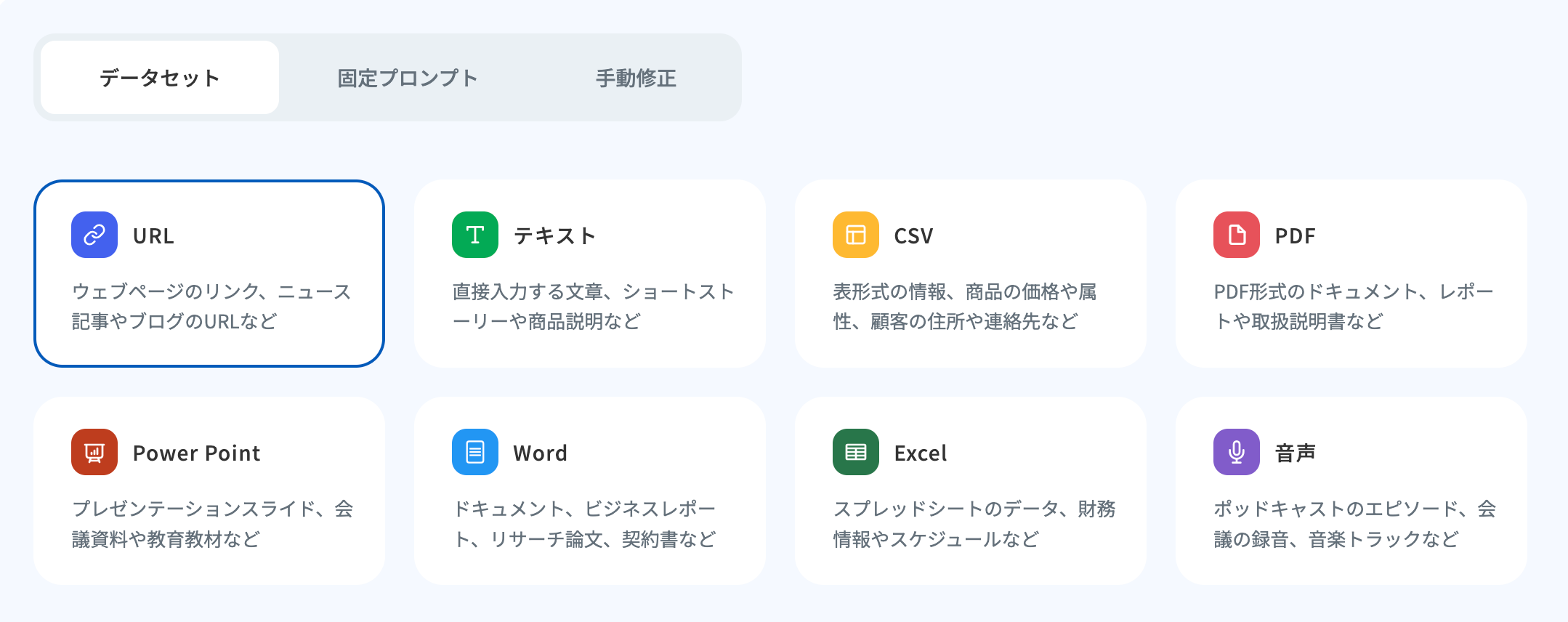Viewport: 1568px width, 622px height.
Task: Click the blue URL link icon
Action: pos(94,235)
